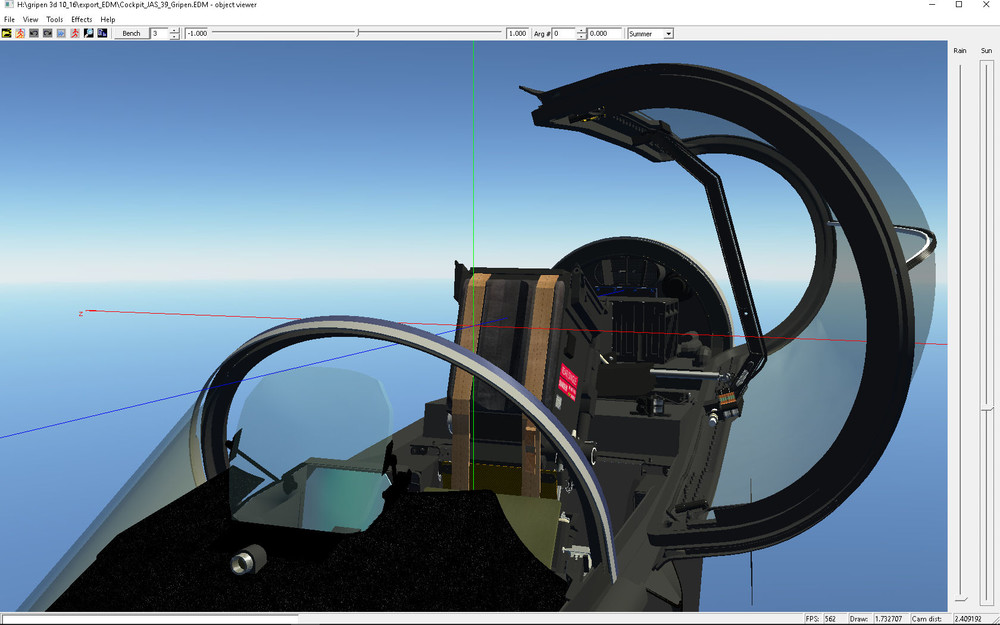Open the Tools menu
1000x625 pixels.
point(55,20)
